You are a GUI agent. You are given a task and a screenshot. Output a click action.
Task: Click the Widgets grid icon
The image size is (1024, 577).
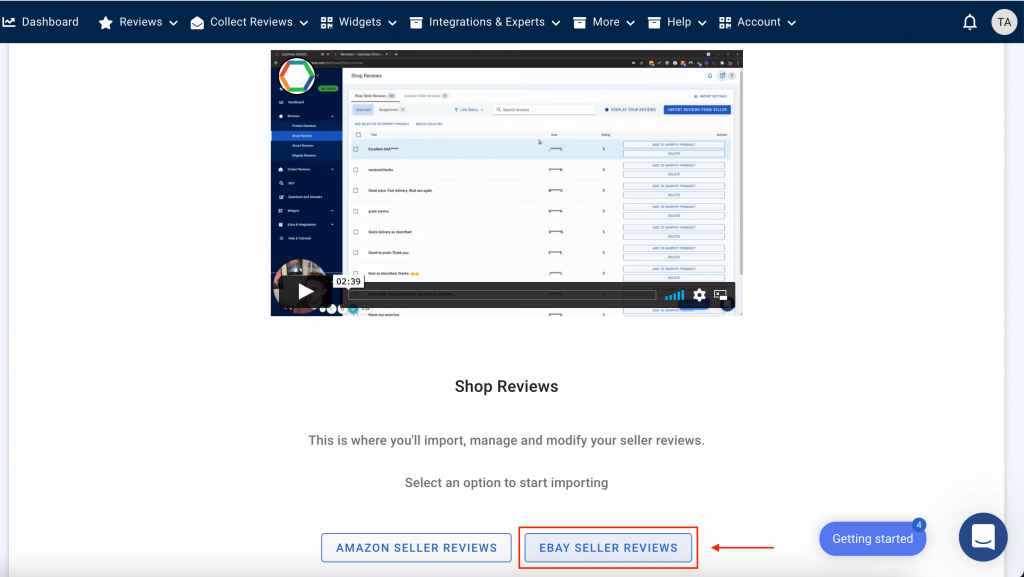[327, 23]
